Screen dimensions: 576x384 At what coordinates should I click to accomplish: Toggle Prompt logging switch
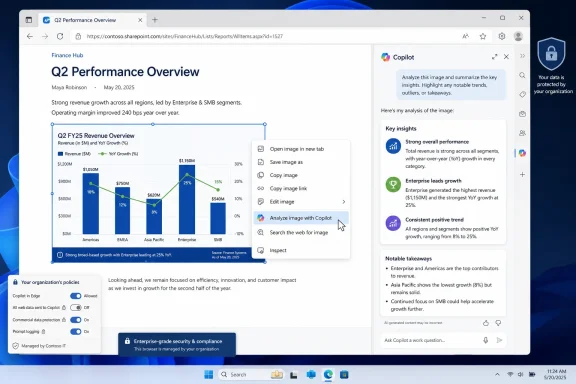click(x=76, y=331)
